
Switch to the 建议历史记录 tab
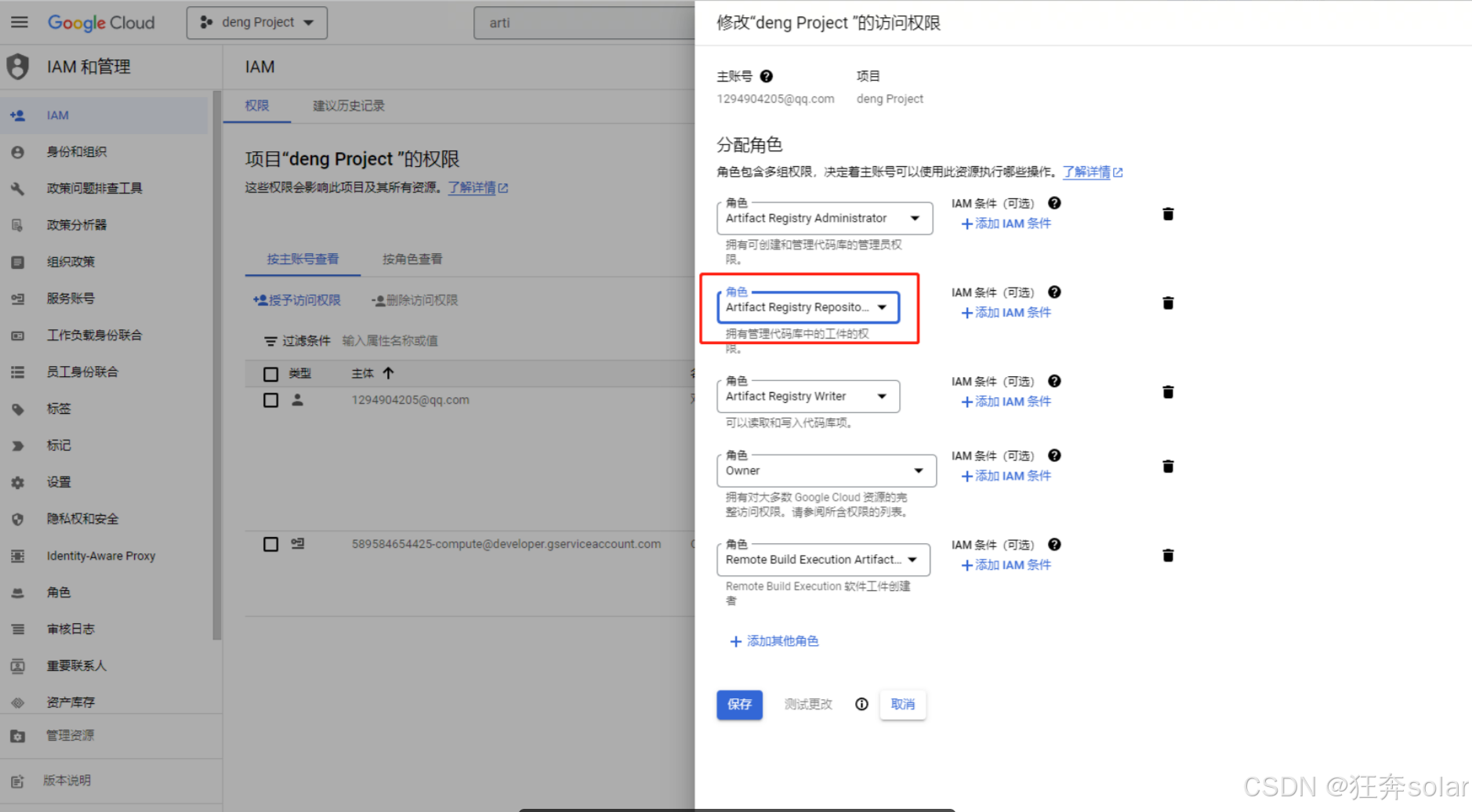pos(349,106)
